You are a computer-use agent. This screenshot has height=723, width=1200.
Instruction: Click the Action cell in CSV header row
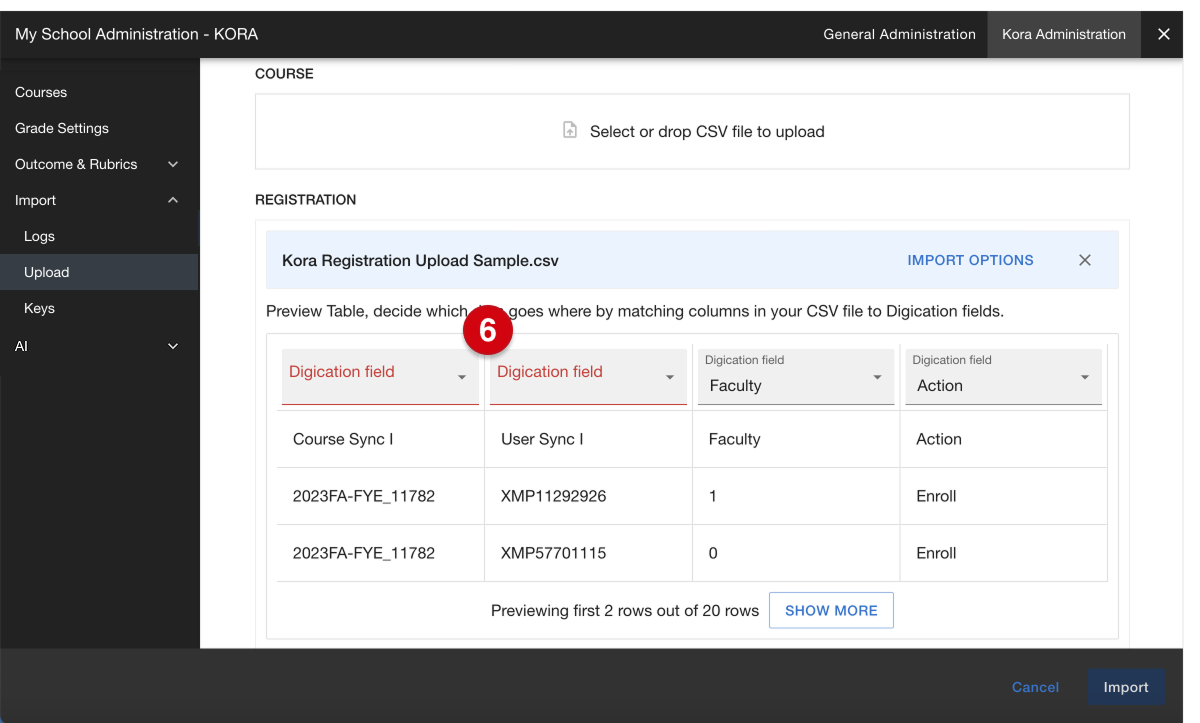coord(1004,439)
